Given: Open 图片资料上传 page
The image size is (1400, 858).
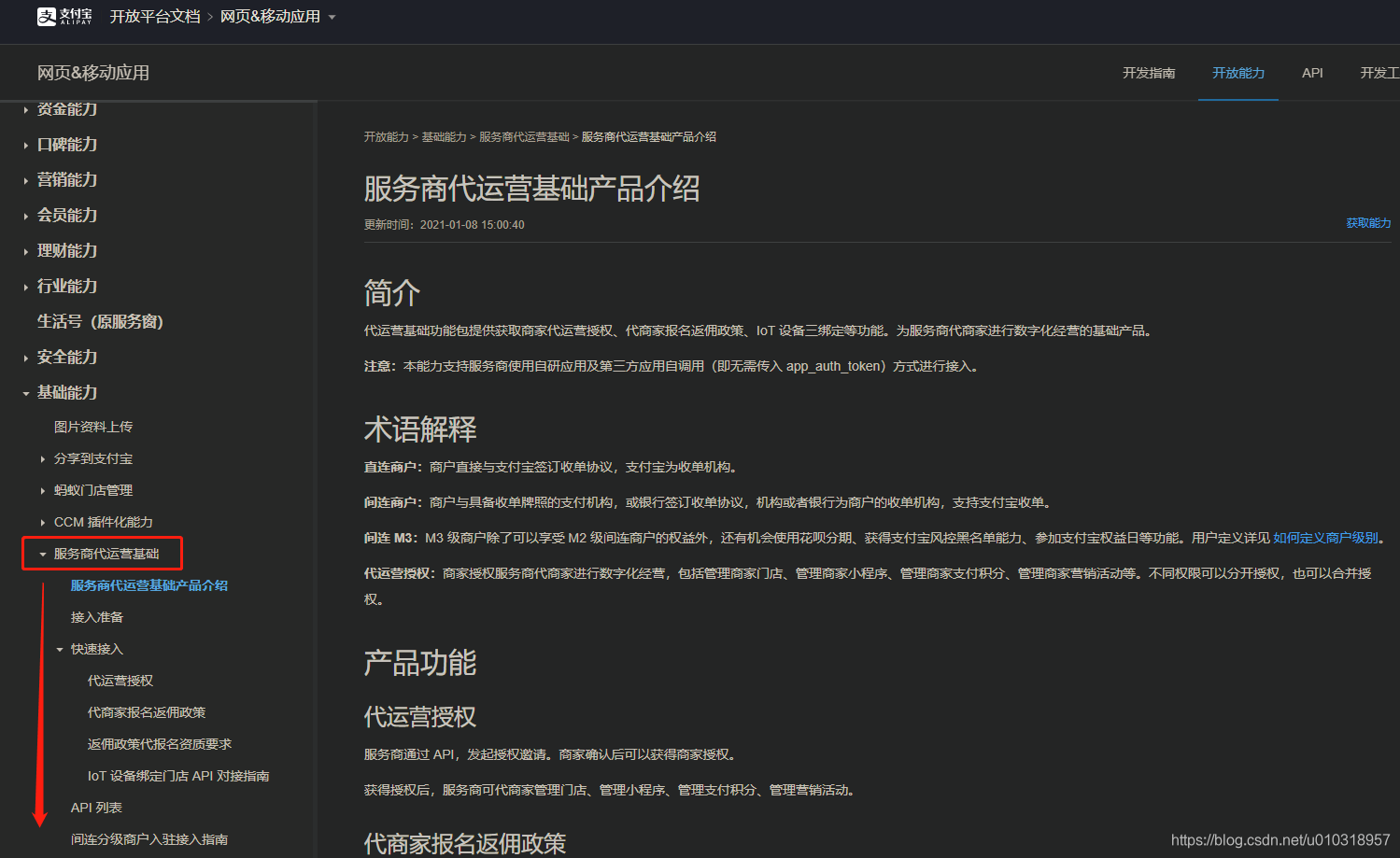Looking at the screenshot, I should (93, 427).
